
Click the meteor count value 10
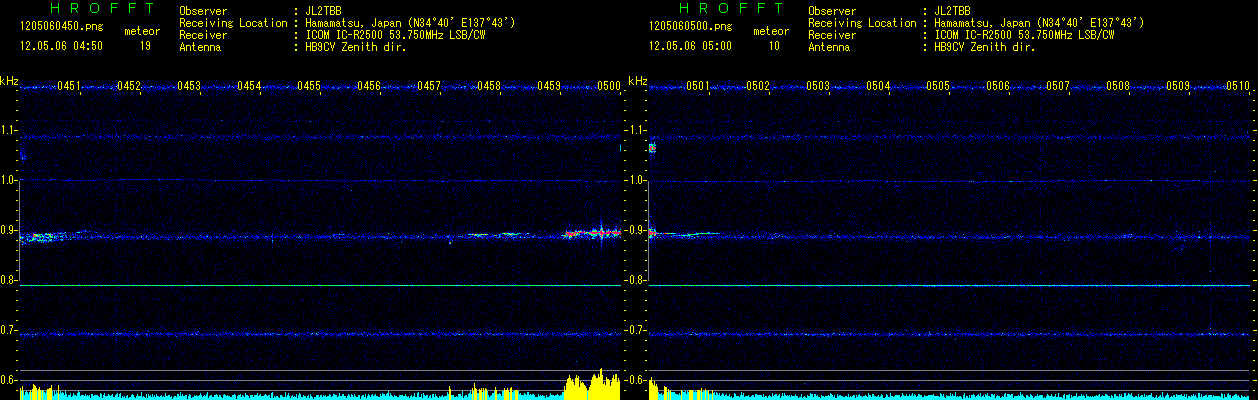tap(774, 46)
